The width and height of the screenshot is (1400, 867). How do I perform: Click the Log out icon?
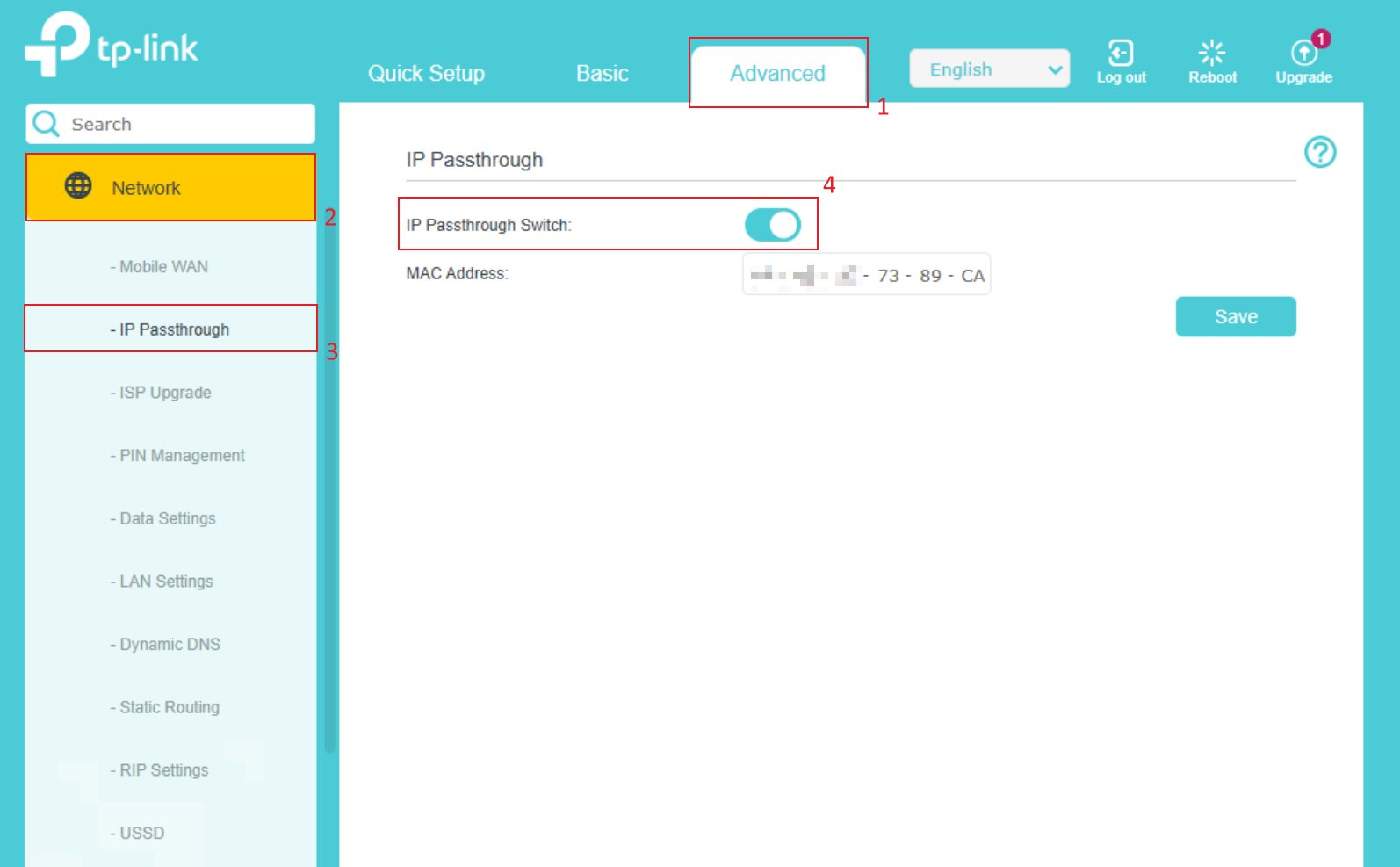(x=1121, y=54)
